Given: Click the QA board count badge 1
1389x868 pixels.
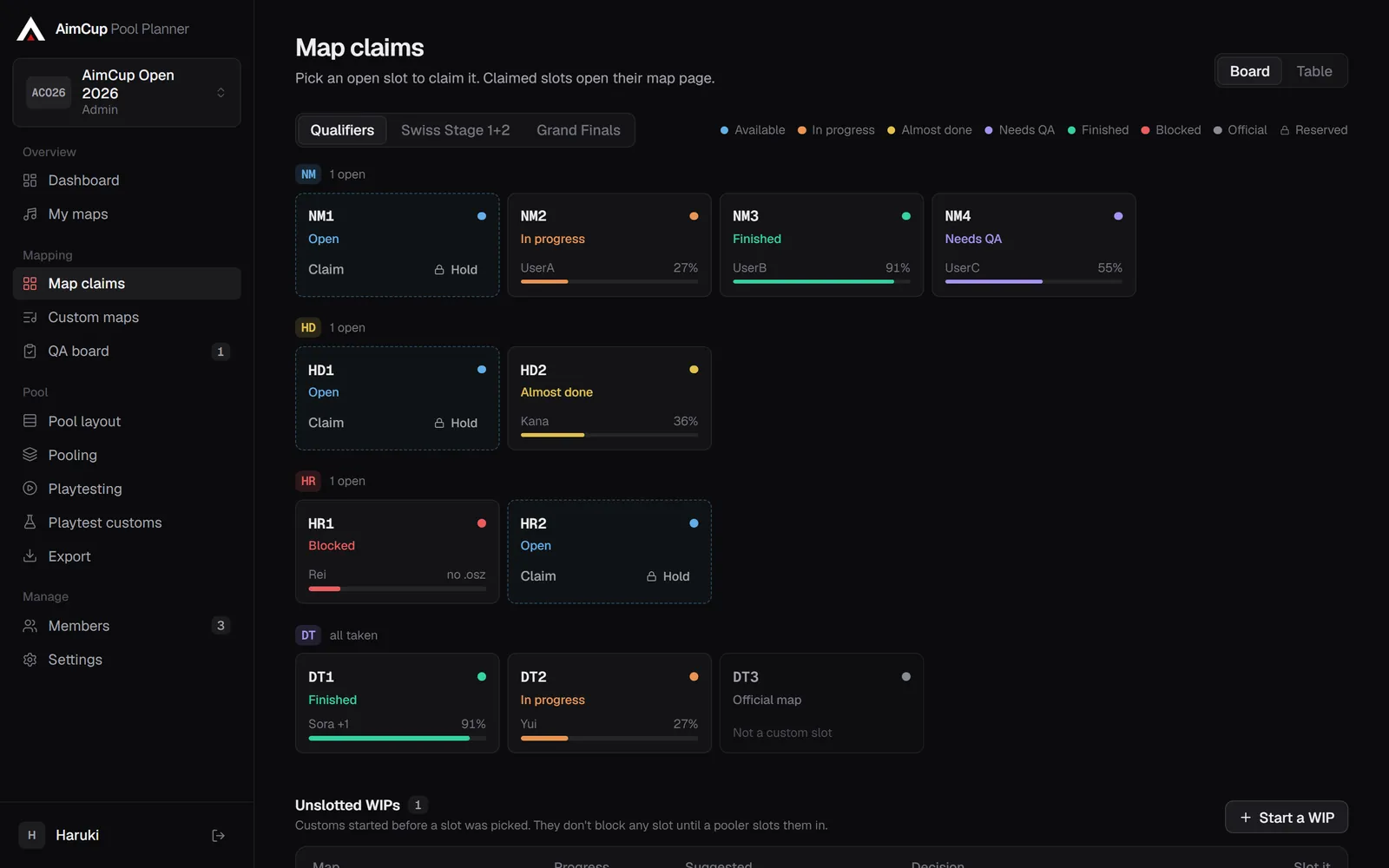Looking at the screenshot, I should 221,352.
